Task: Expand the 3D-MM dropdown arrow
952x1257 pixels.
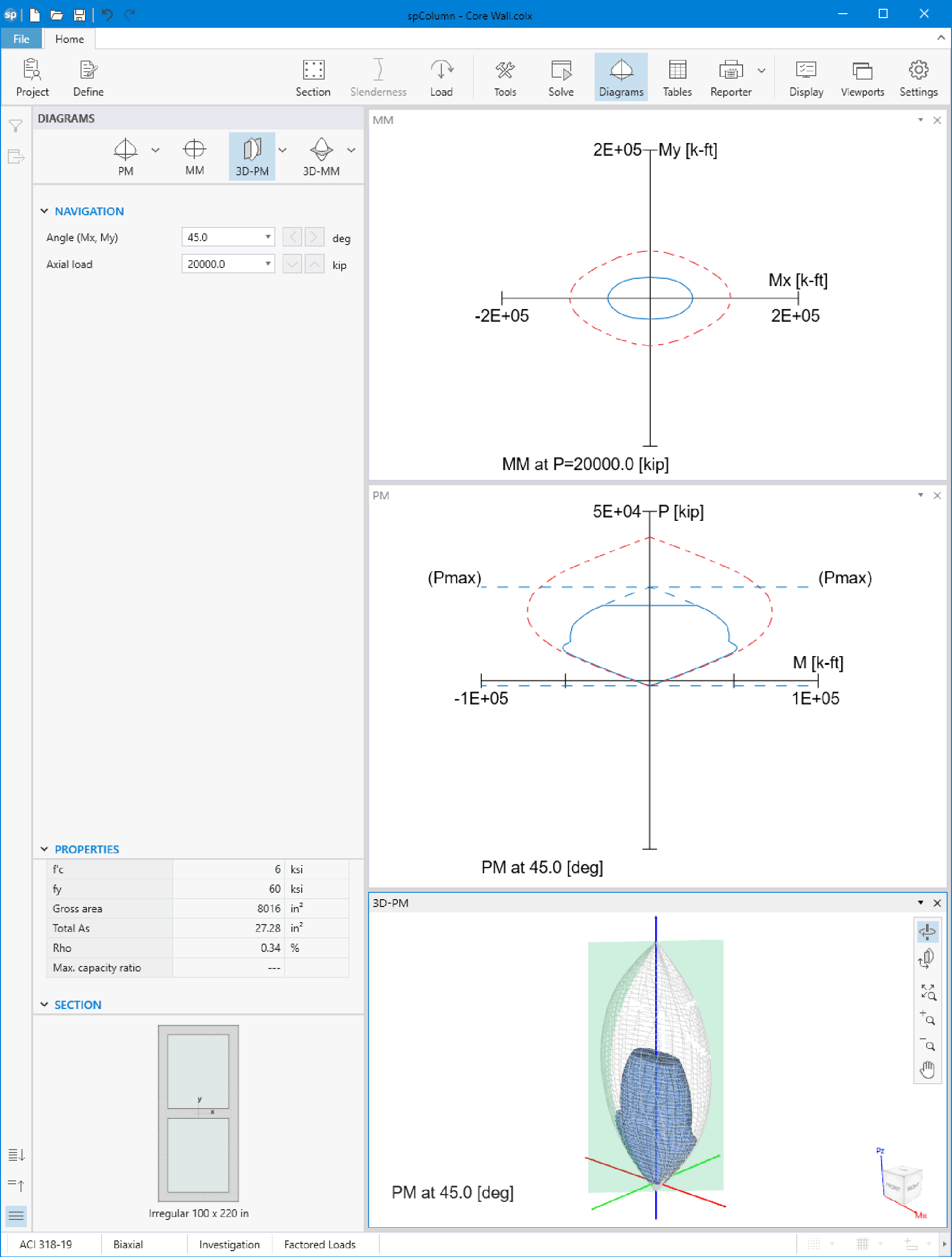Action: tap(351, 150)
